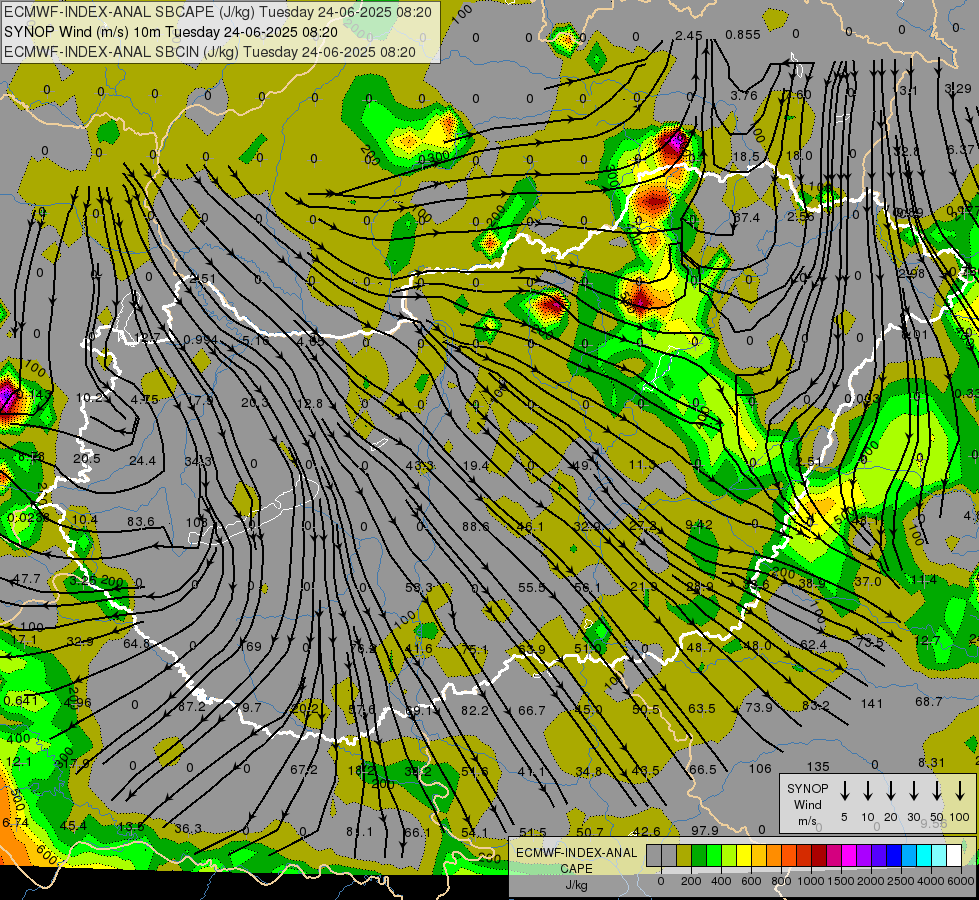This screenshot has width=979, height=900.
Task: Click the wind arrow above the 20 m/s label
Action: click(x=890, y=790)
